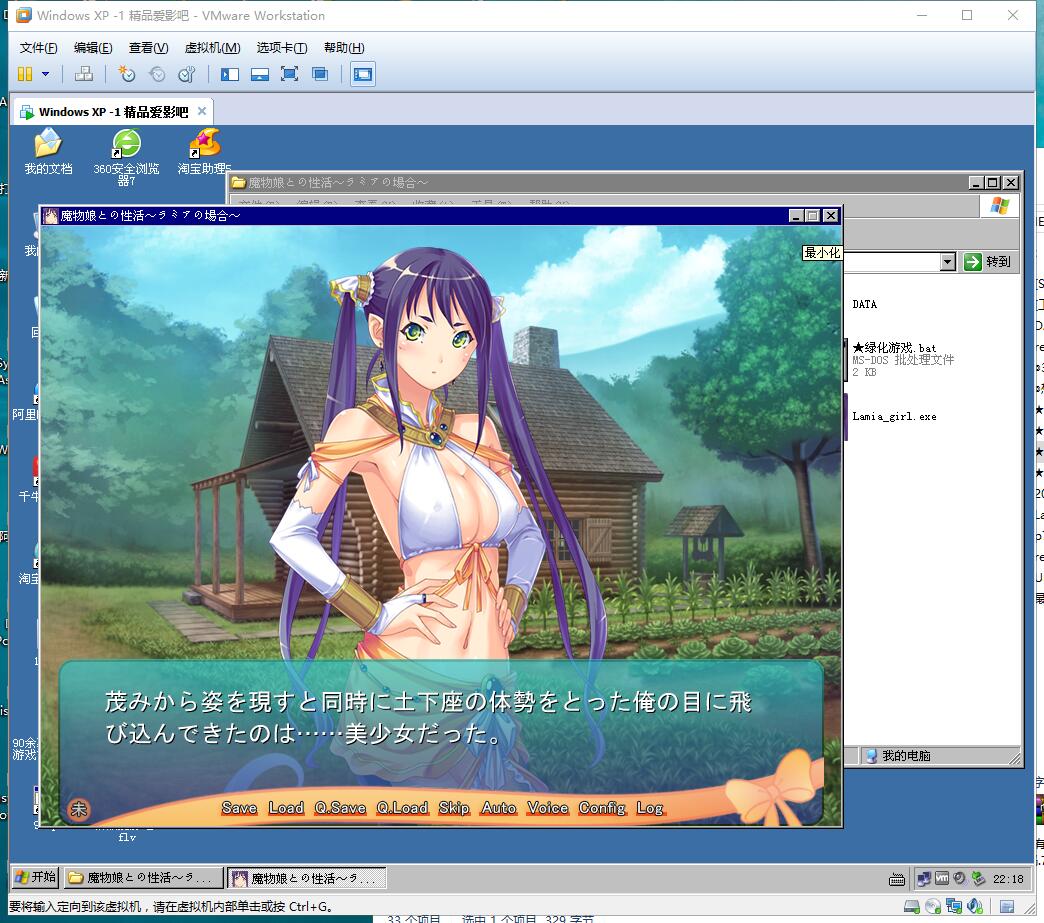Click the XP 开始 Start button
This screenshot has width=1044, height=923.
pos(36,878)
